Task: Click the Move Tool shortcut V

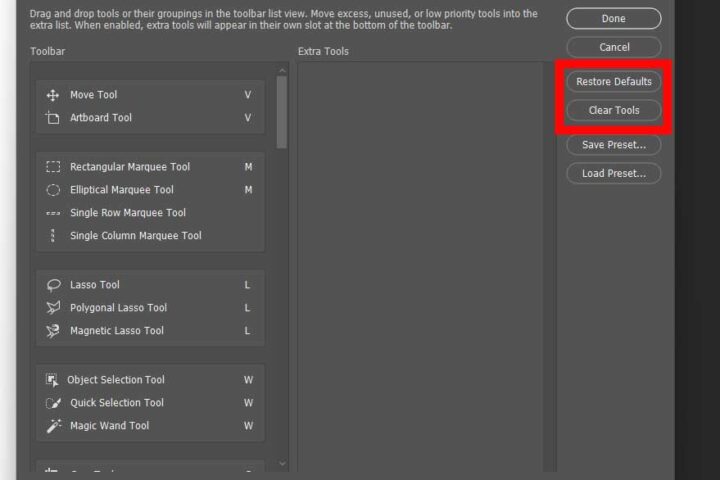Action: 248,95
